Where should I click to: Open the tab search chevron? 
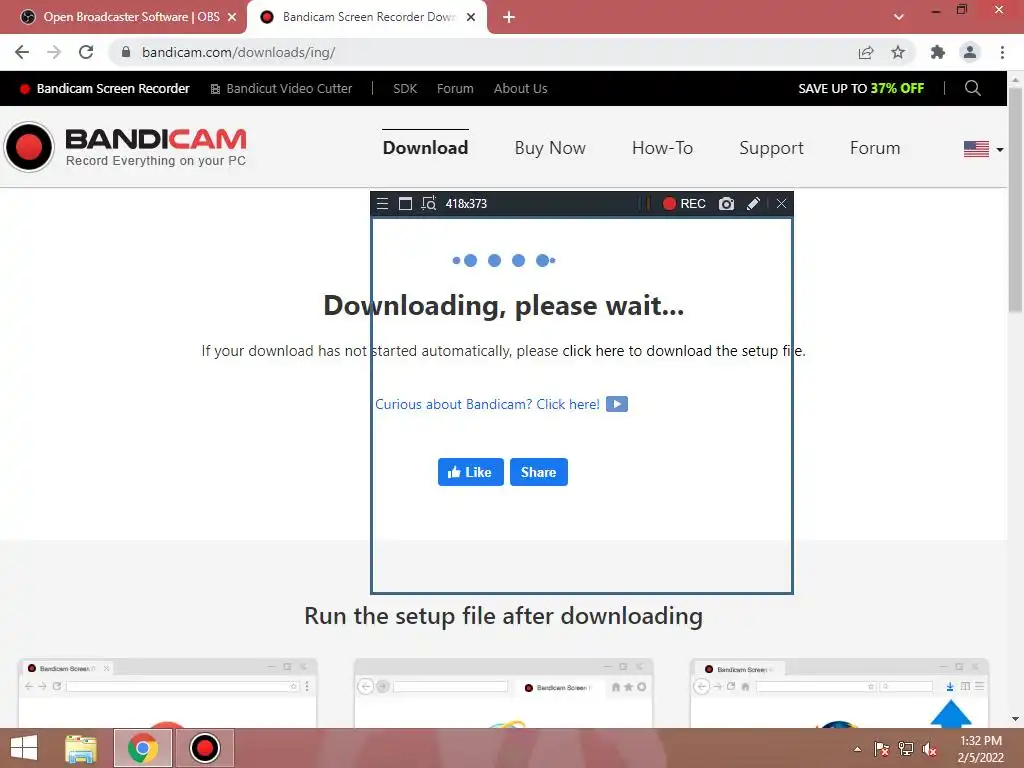coord(899,17)
